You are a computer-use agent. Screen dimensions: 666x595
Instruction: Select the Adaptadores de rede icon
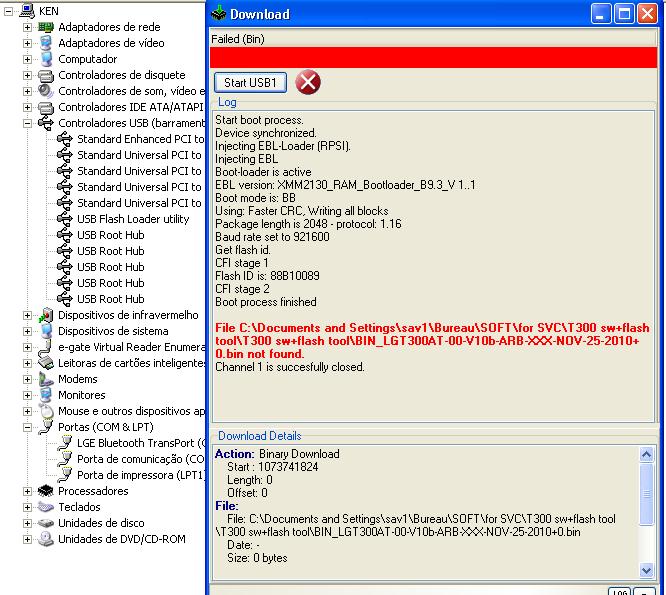pos(46,27)
